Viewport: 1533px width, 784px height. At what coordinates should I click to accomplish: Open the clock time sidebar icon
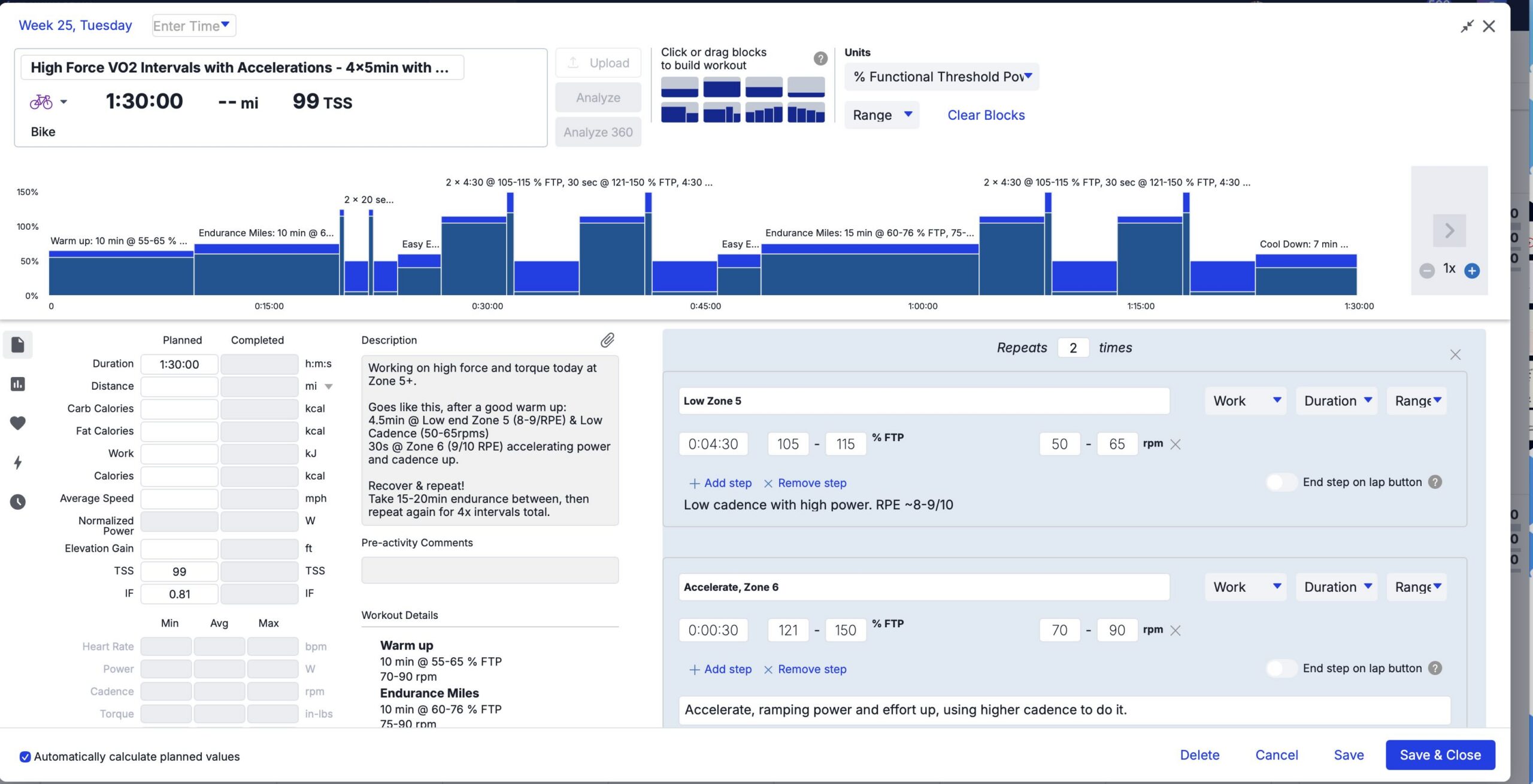18,502
